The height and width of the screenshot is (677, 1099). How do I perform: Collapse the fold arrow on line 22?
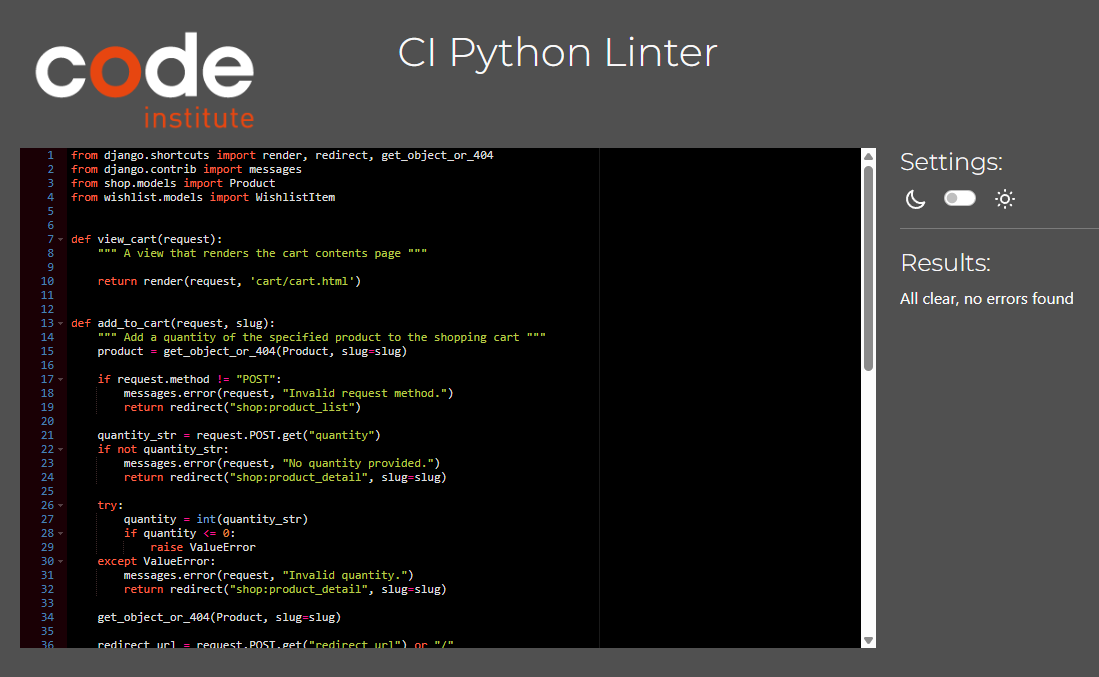click(61, 450)
